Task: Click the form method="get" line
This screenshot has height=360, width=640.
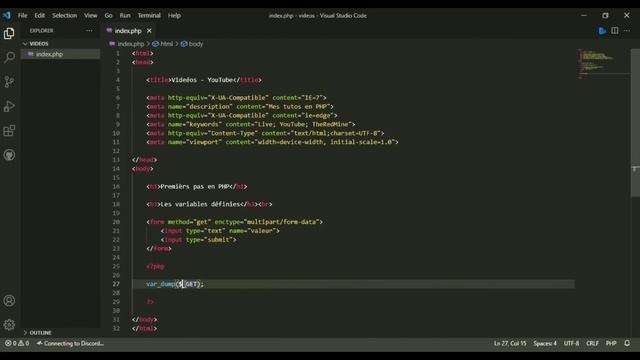Action: pos(235,222)
